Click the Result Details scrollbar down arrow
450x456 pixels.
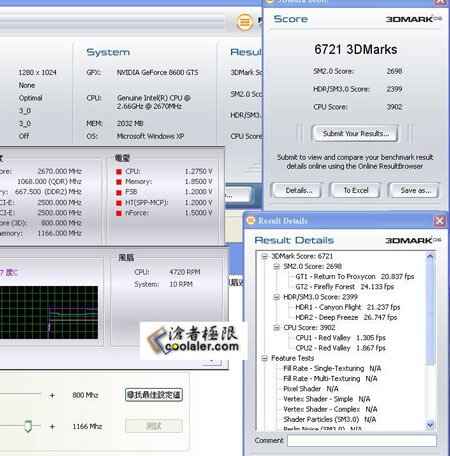tap(430, 425)
